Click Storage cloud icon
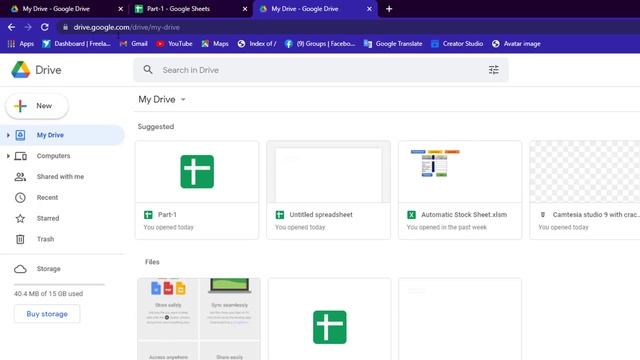The height and width of the screenshot is (360, 640). tap(20, 269)
